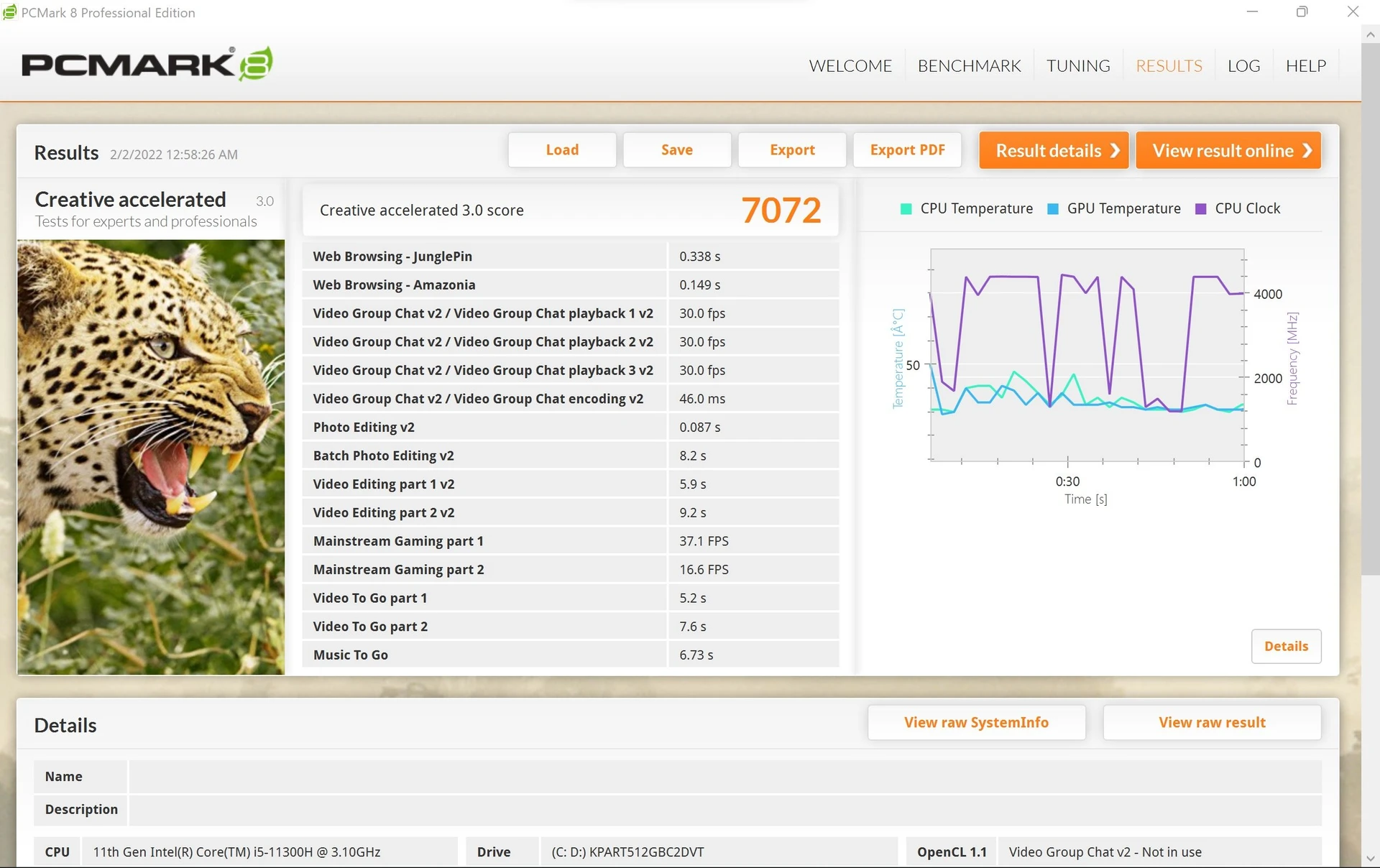Click the 46.0 ms result value
This screenshot has height=868, width=1380.
[x=702, y=399]
